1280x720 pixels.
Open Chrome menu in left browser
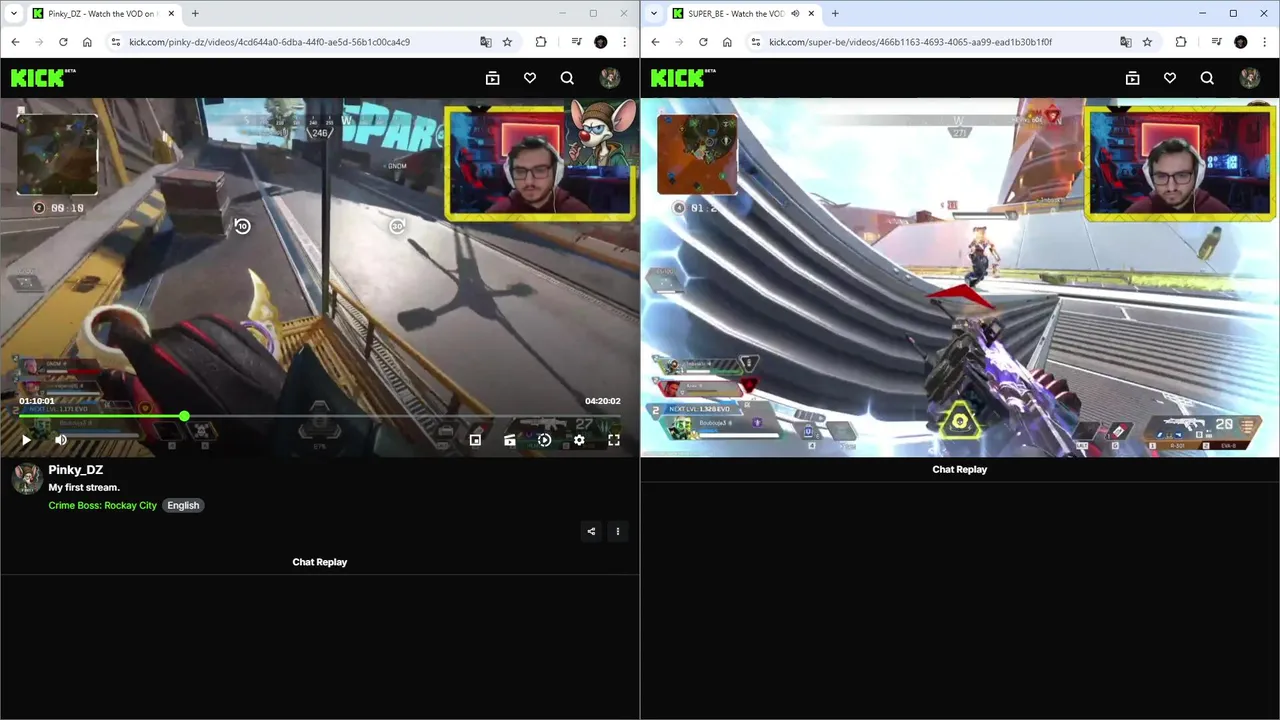tap(625, 42)
